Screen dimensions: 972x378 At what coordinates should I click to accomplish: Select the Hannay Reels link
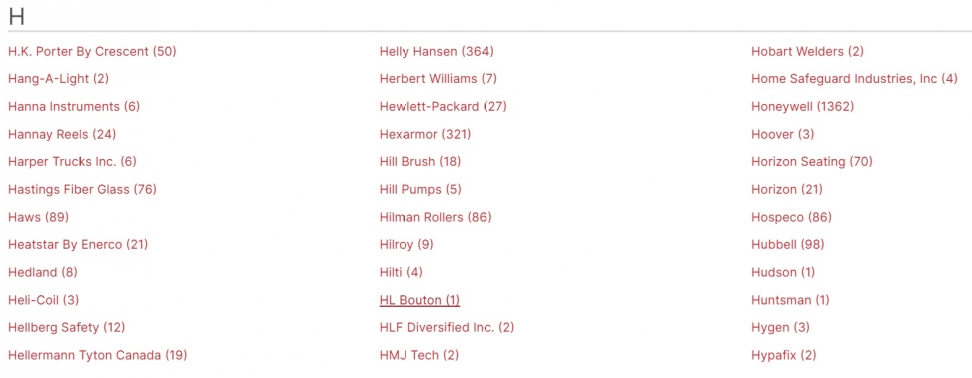pyautogui.click(x=62, y=134)
